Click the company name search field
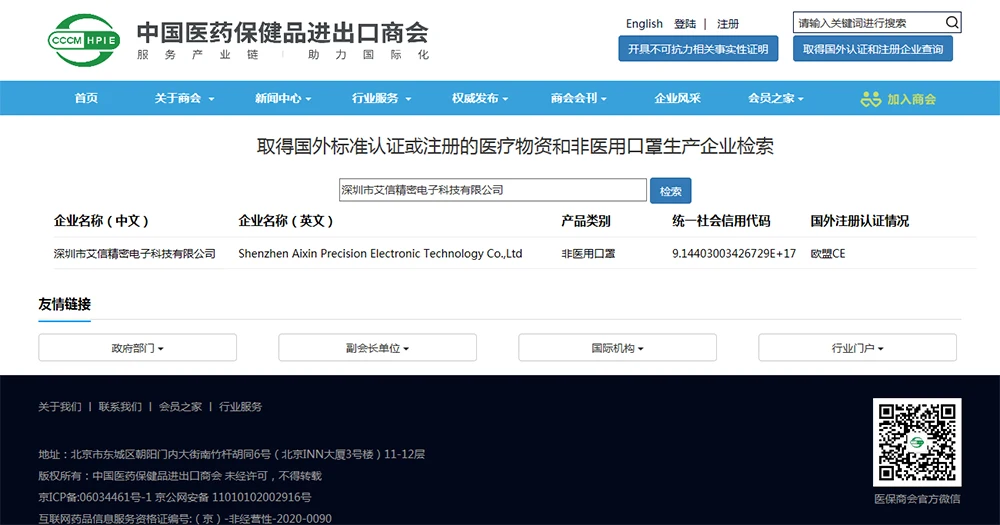The image size is (1000, 525). point(492,190)
